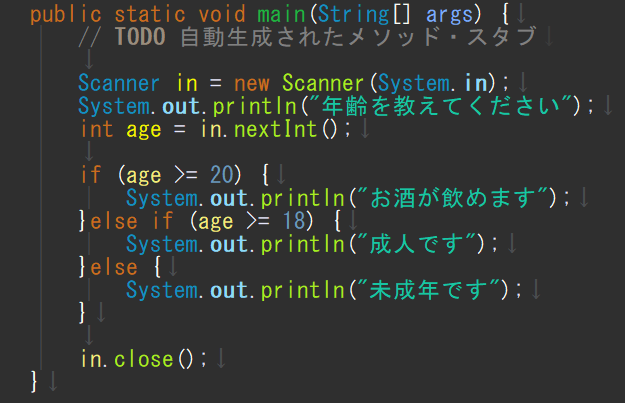The image size is (625, 403).
Task: Click 'args' parameter name
Action: pyautogui.click(x=449, y=16)
